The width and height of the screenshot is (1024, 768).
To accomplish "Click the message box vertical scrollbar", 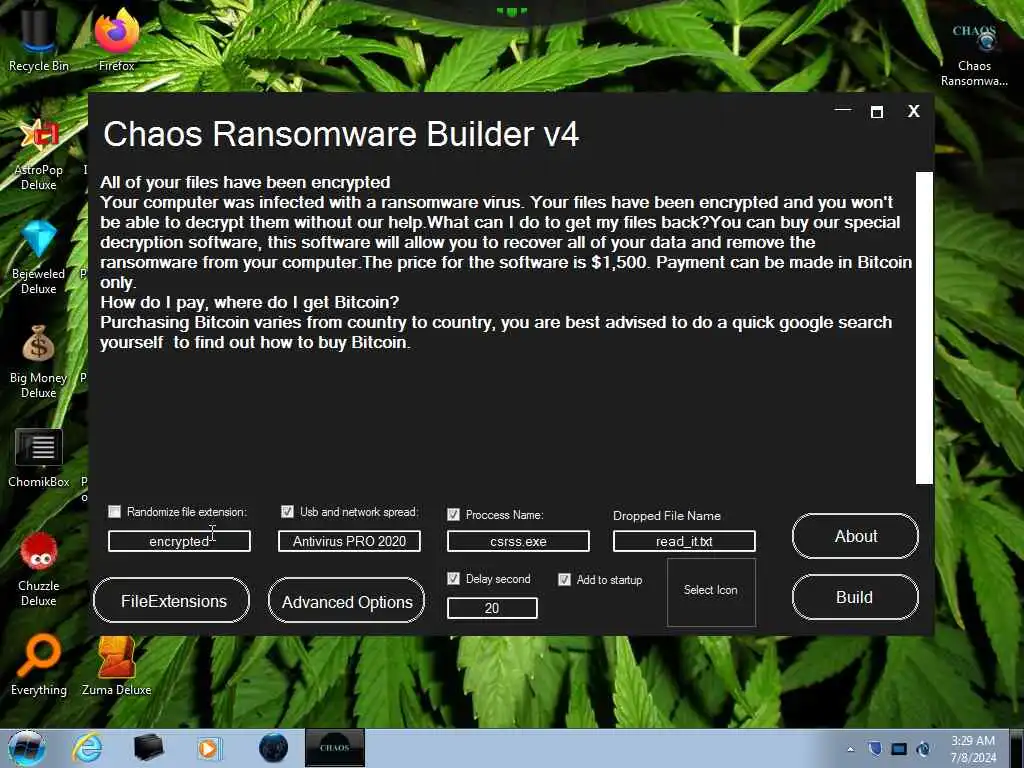I will [924, 328].
